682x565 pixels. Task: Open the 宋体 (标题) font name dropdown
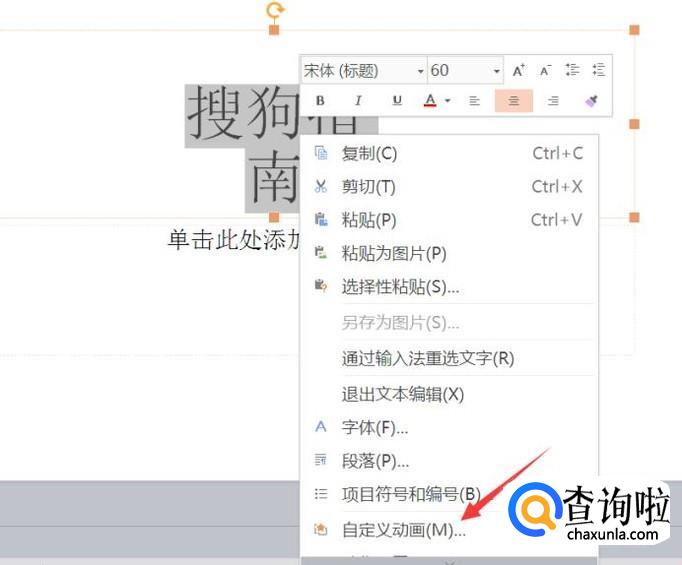click(x=420, y=70)
